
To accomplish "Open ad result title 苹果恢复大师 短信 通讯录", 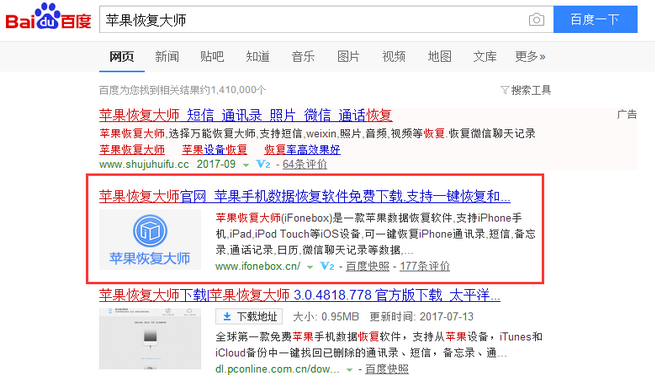I will 246,115.
